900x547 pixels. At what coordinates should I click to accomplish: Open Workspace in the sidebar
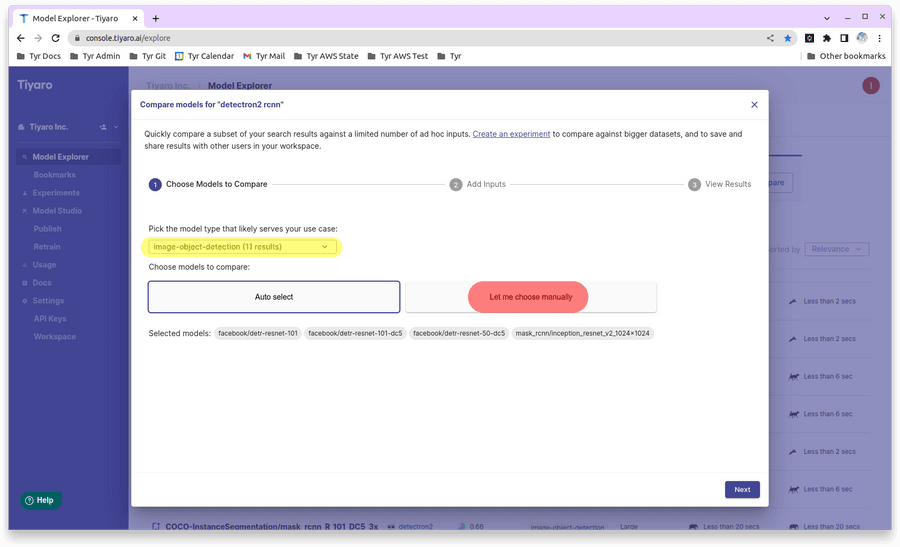[x=55, y=336]
